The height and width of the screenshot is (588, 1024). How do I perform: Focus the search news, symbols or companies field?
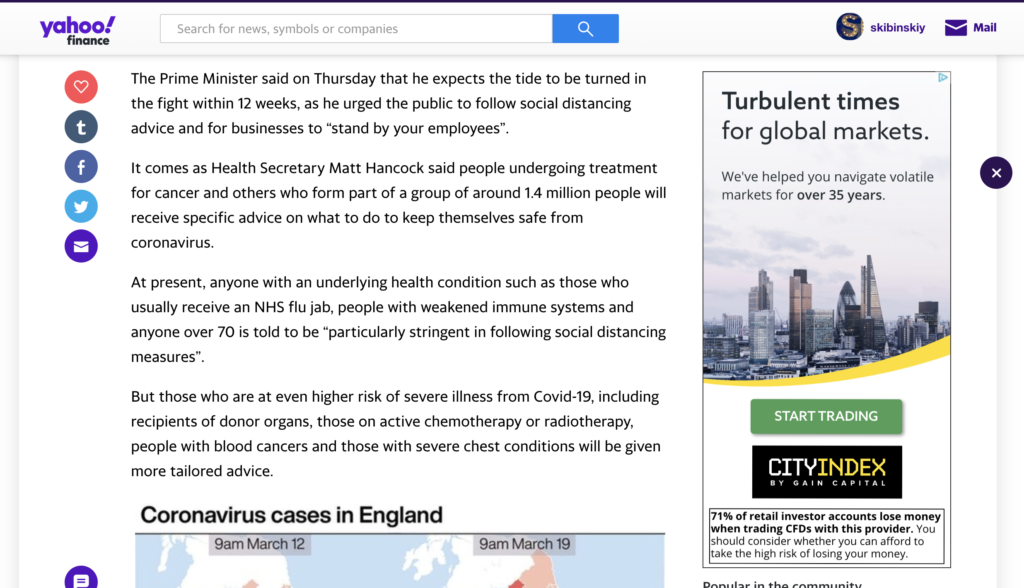[x=356, y=29]
